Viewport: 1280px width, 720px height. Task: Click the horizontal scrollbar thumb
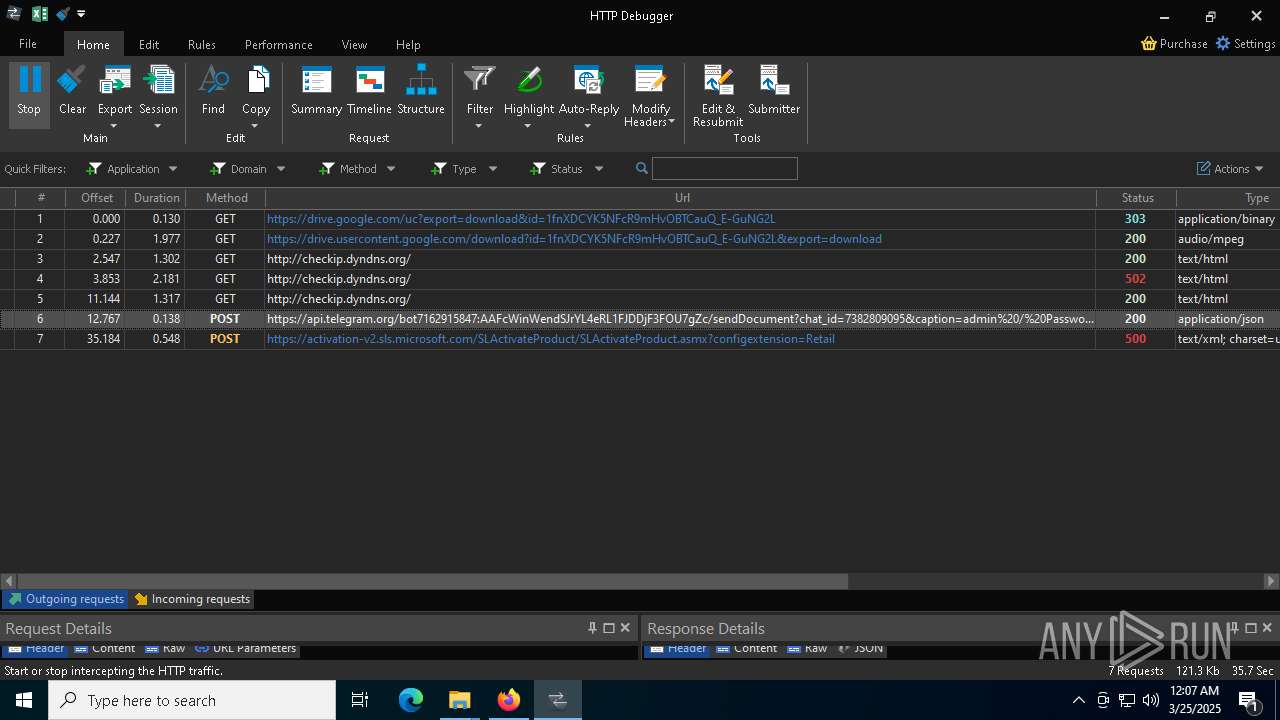tap(432, 581)
